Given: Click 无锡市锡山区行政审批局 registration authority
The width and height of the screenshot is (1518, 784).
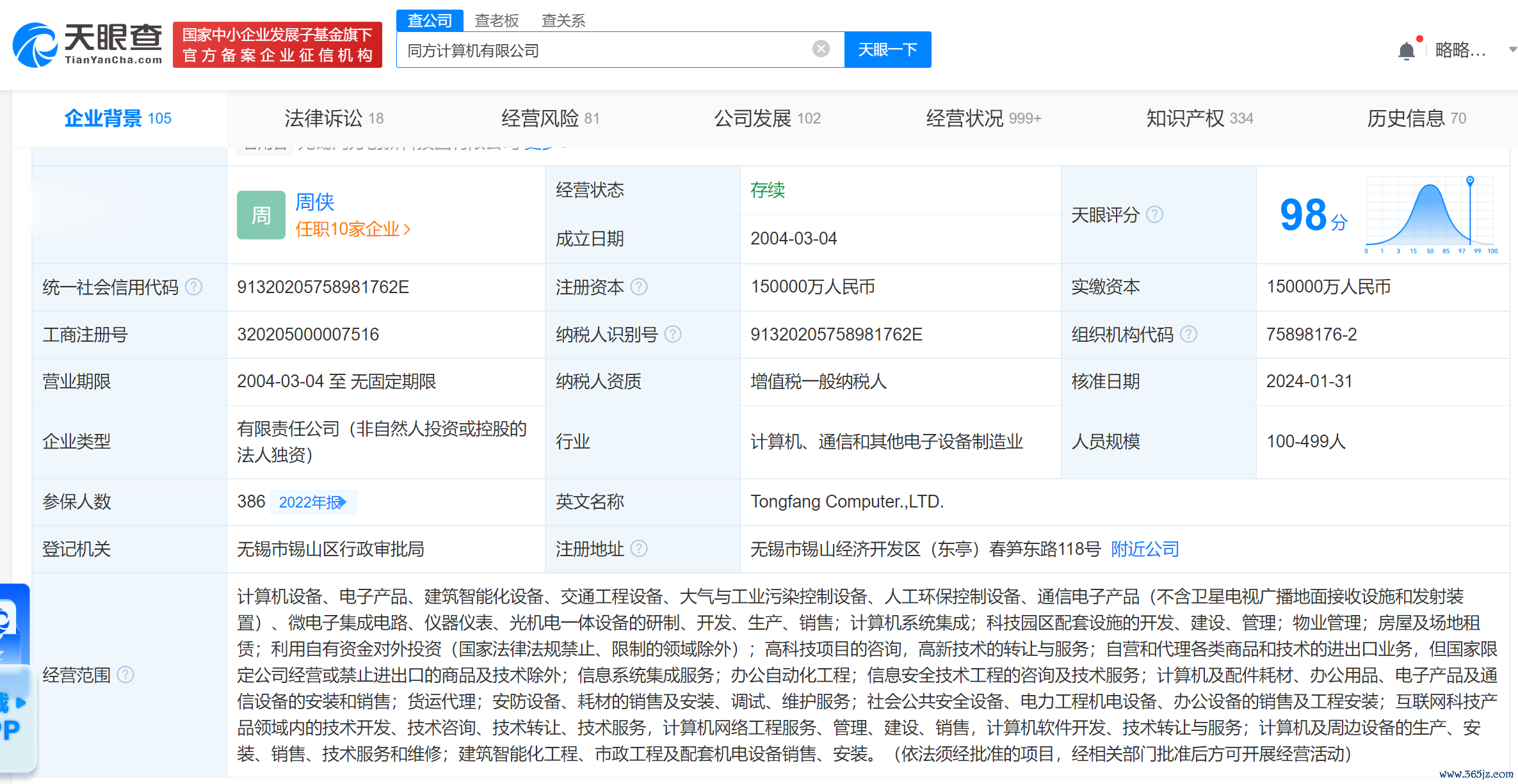Looking at the screenshot, I should (x=330, y=548).
